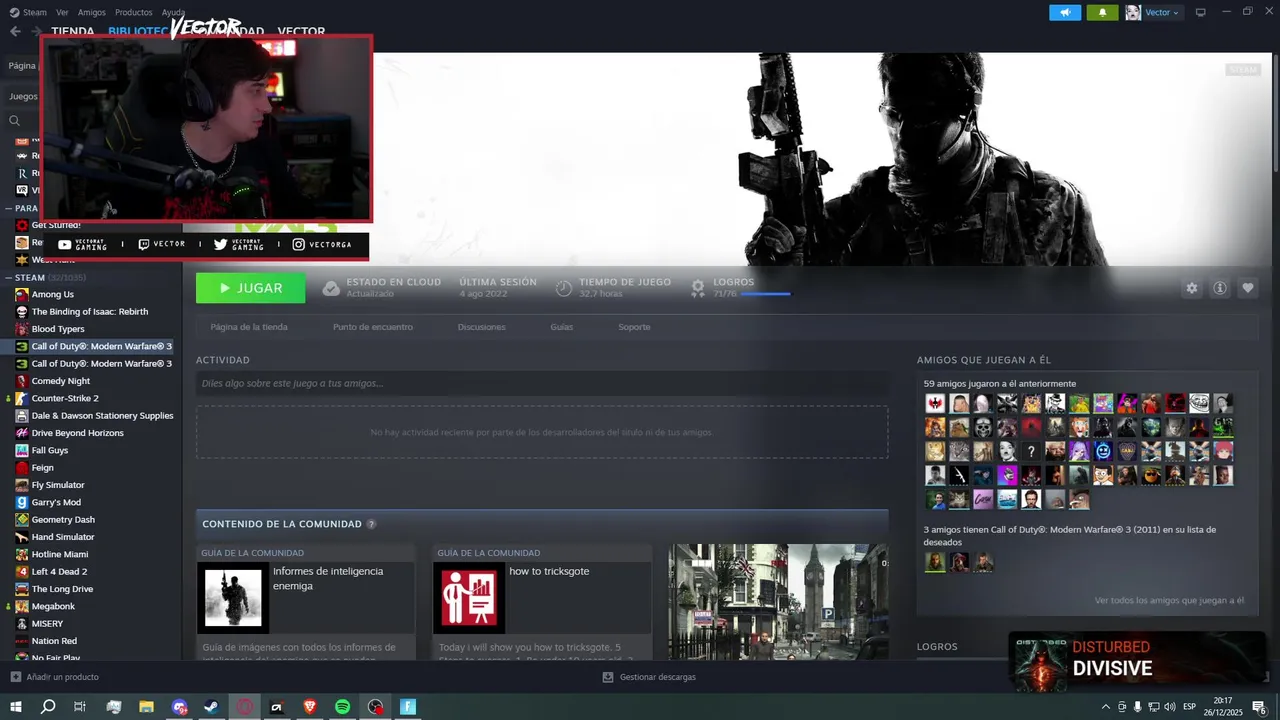Click the activity status input field
The image size is (1280, 720).
pyautogui.click(x=542, y=383)
